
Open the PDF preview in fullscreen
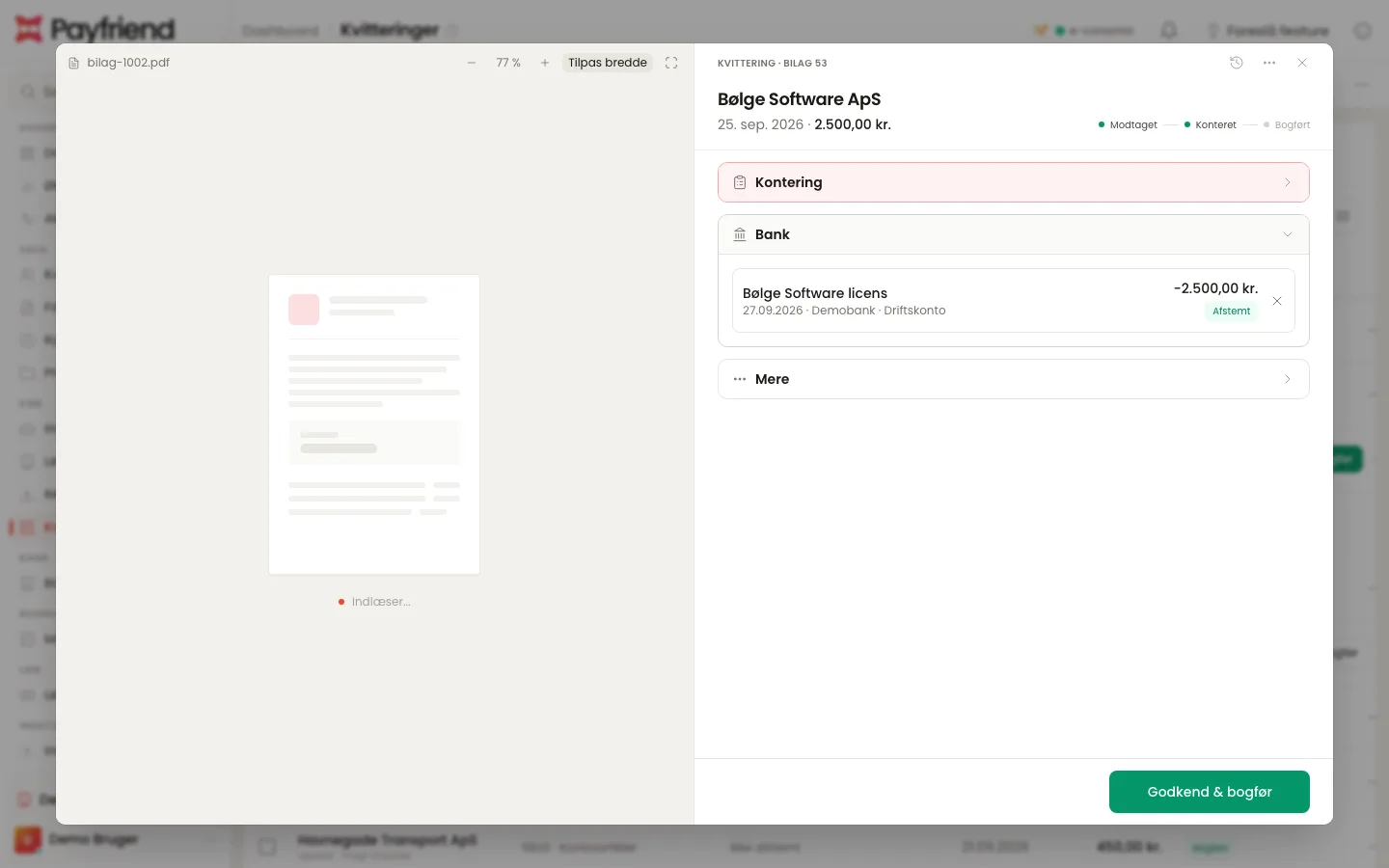[x=671, y=63]
